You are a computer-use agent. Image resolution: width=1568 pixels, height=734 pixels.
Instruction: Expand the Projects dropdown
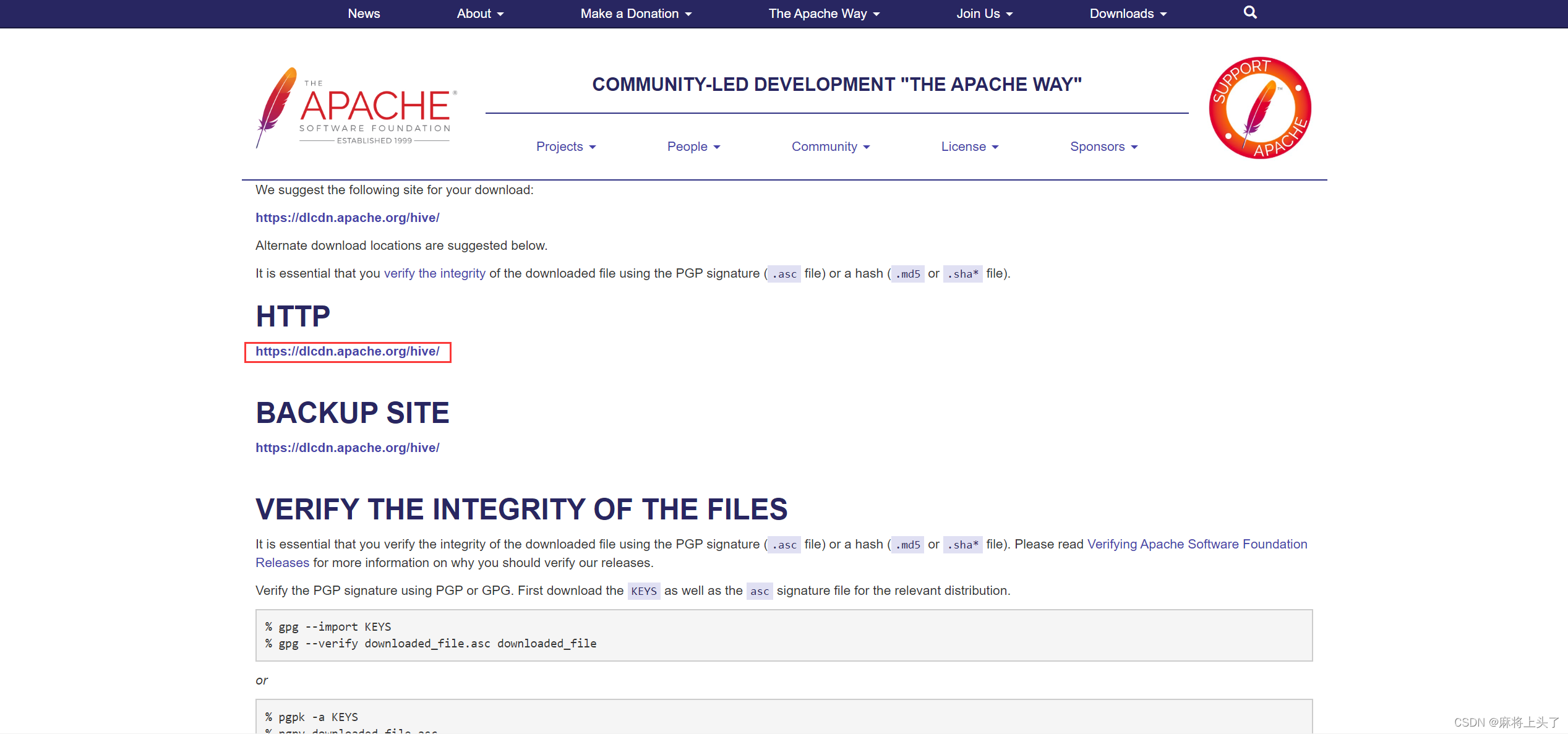565,147
